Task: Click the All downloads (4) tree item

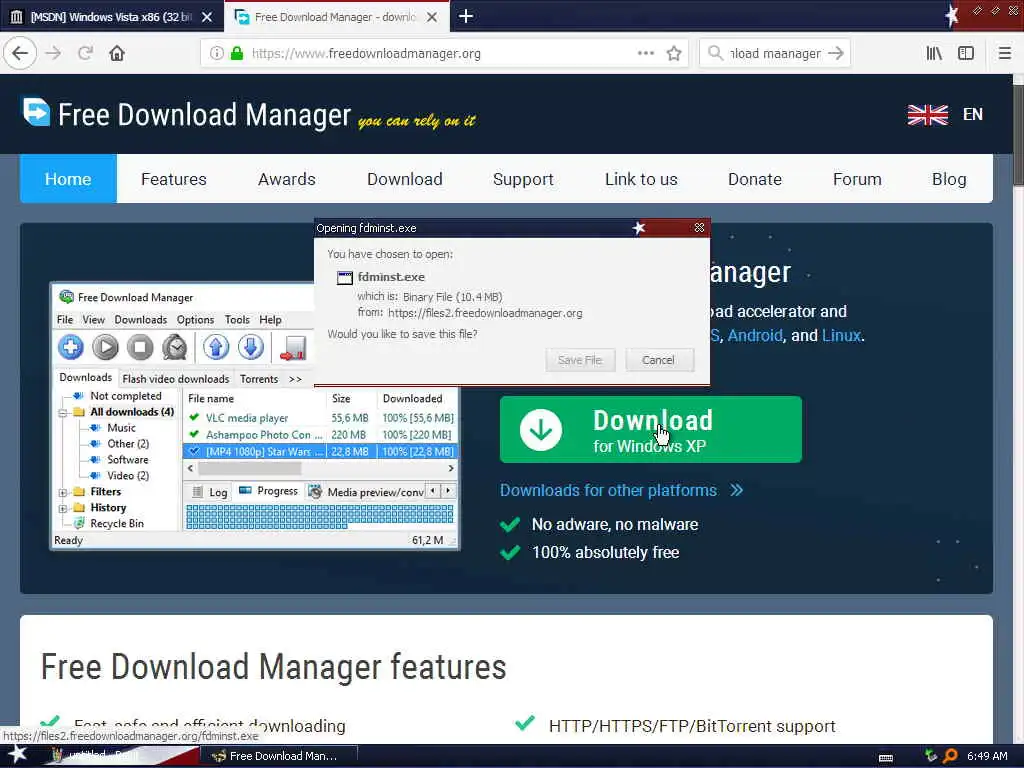Action: (x=131, y=412)
